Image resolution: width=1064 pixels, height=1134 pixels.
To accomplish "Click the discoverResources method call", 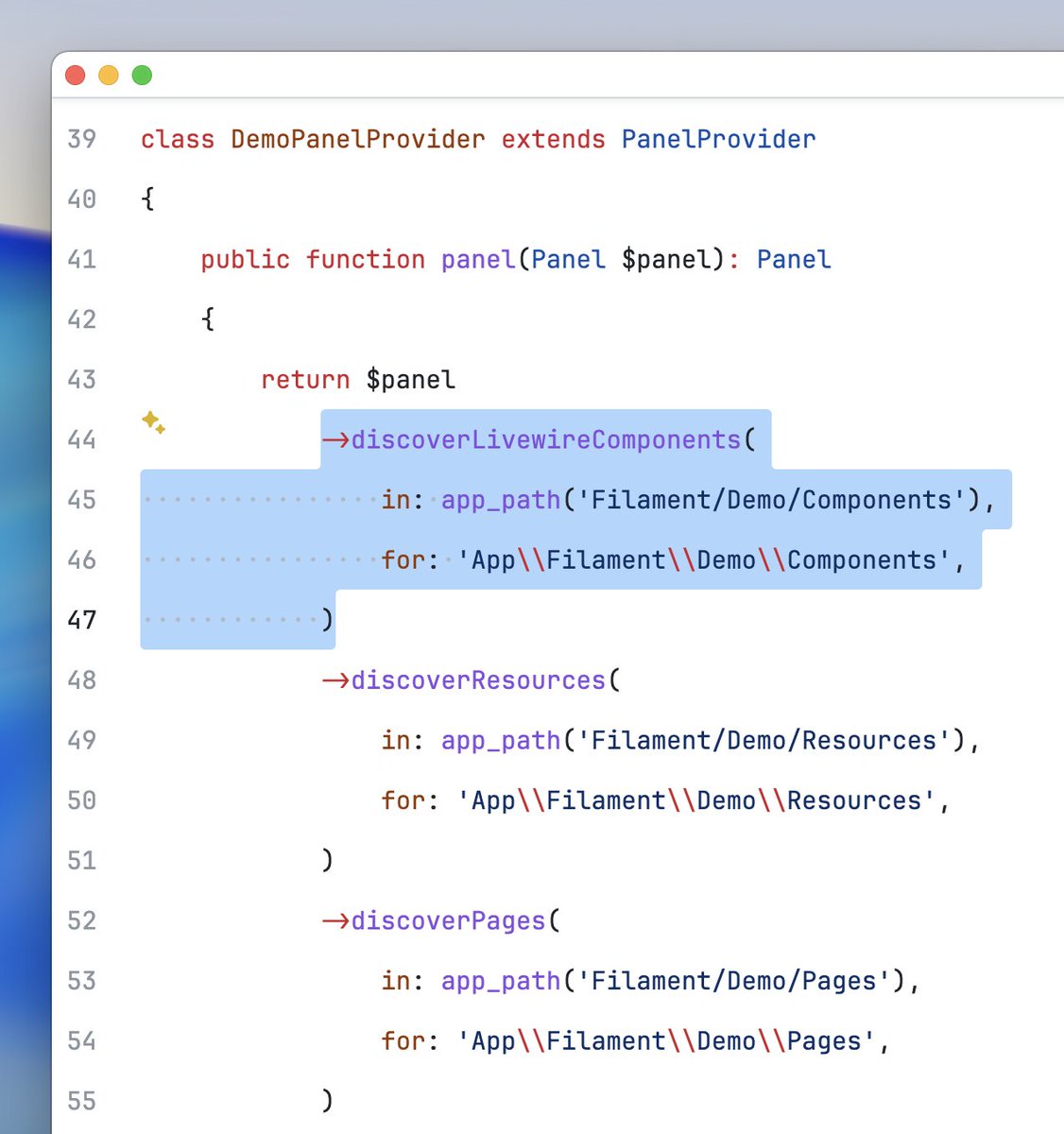I will click(x=478, y=680).
